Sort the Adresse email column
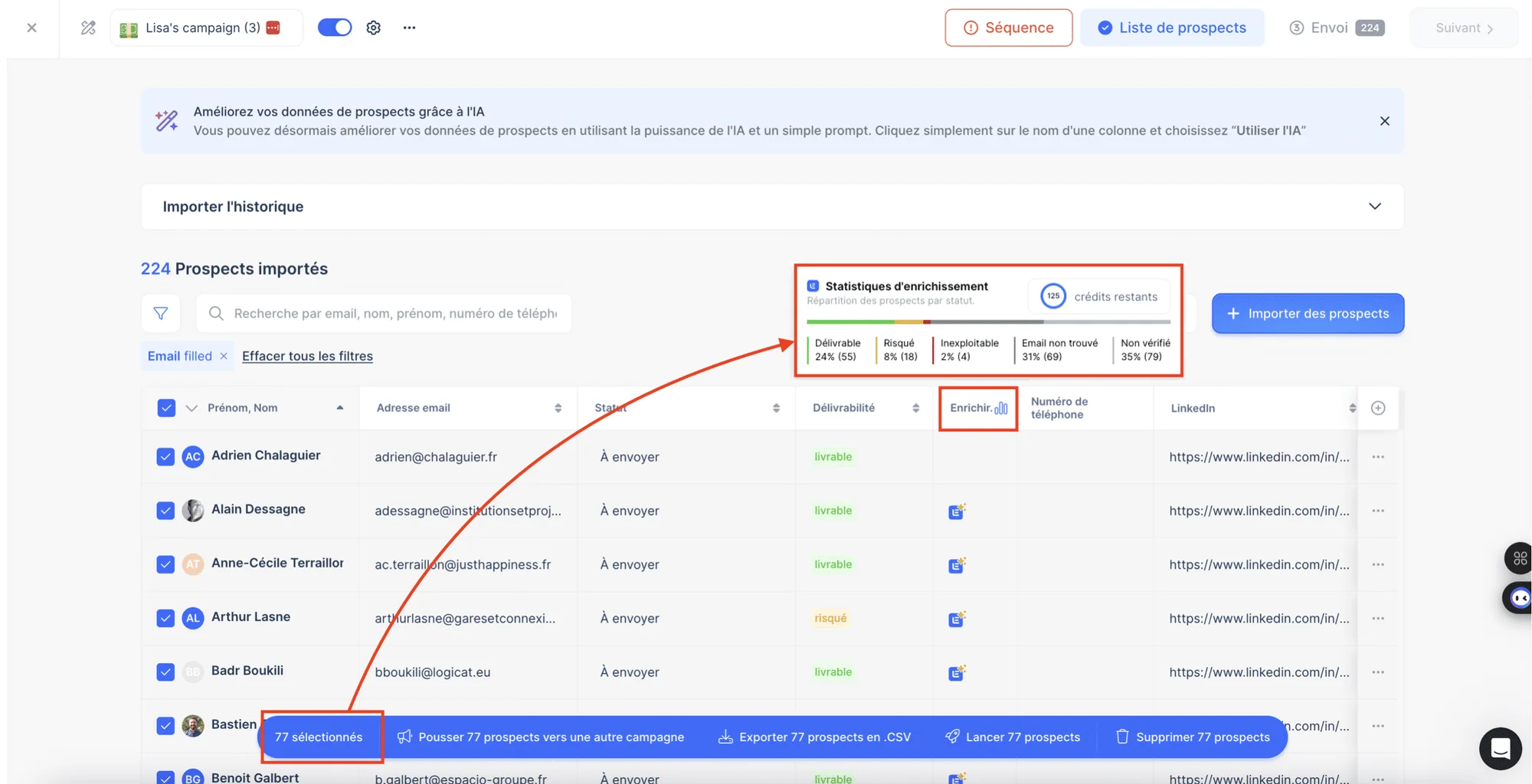 (x=558, y=408)
